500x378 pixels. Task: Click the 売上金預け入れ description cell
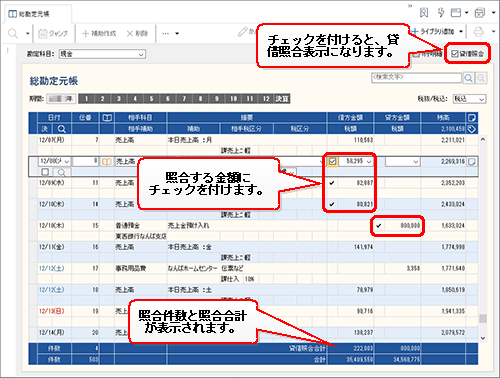pyautogui.click(x=246, y=226)
